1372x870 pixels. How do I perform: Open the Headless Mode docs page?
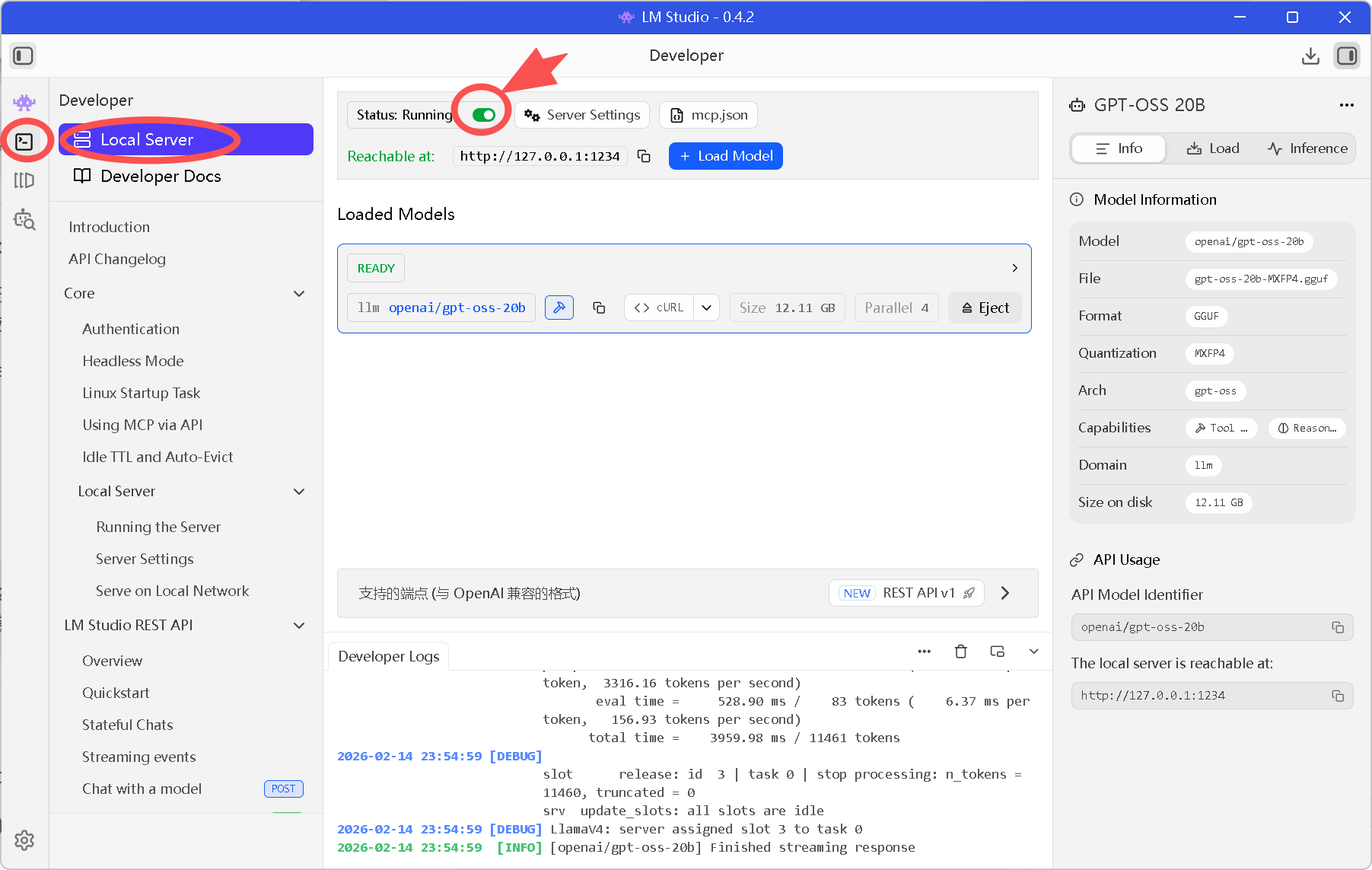click(x=133, y=361)
